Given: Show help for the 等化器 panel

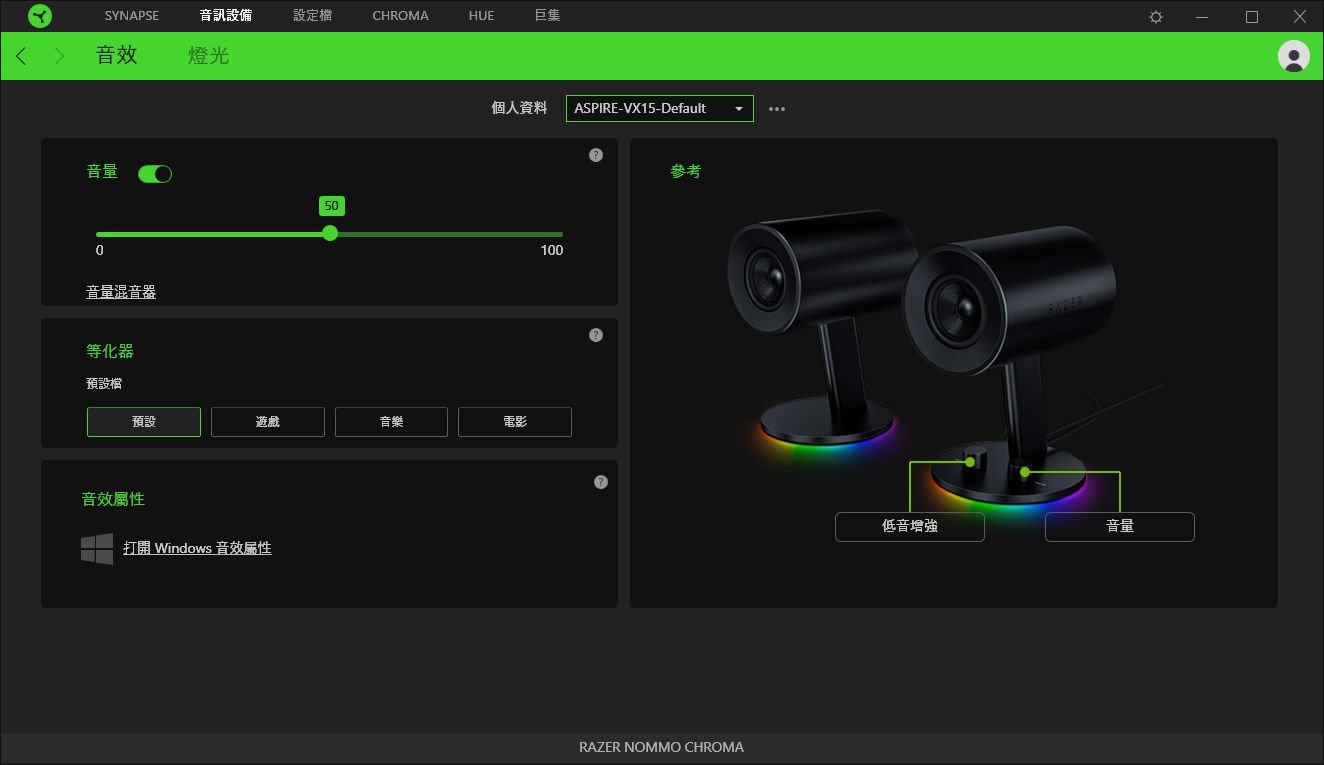Looking at the screenshot, I should (596, 335).
